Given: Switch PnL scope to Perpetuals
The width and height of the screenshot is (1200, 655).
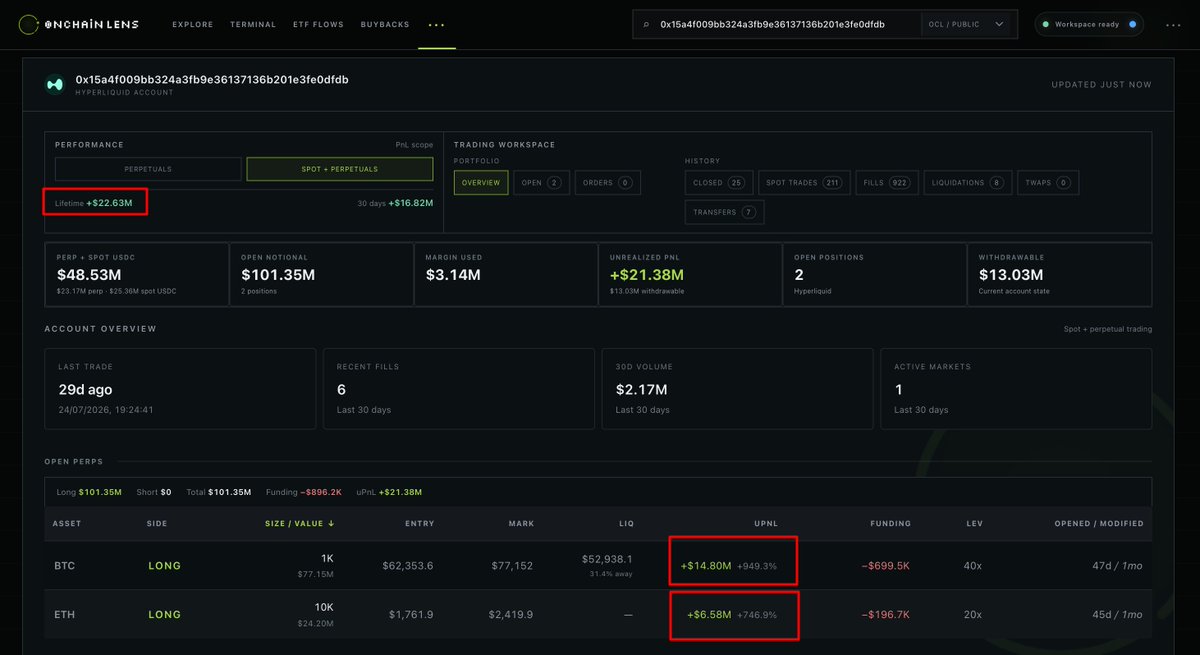Looking at the screenshot, I should (x=148, y=169).
